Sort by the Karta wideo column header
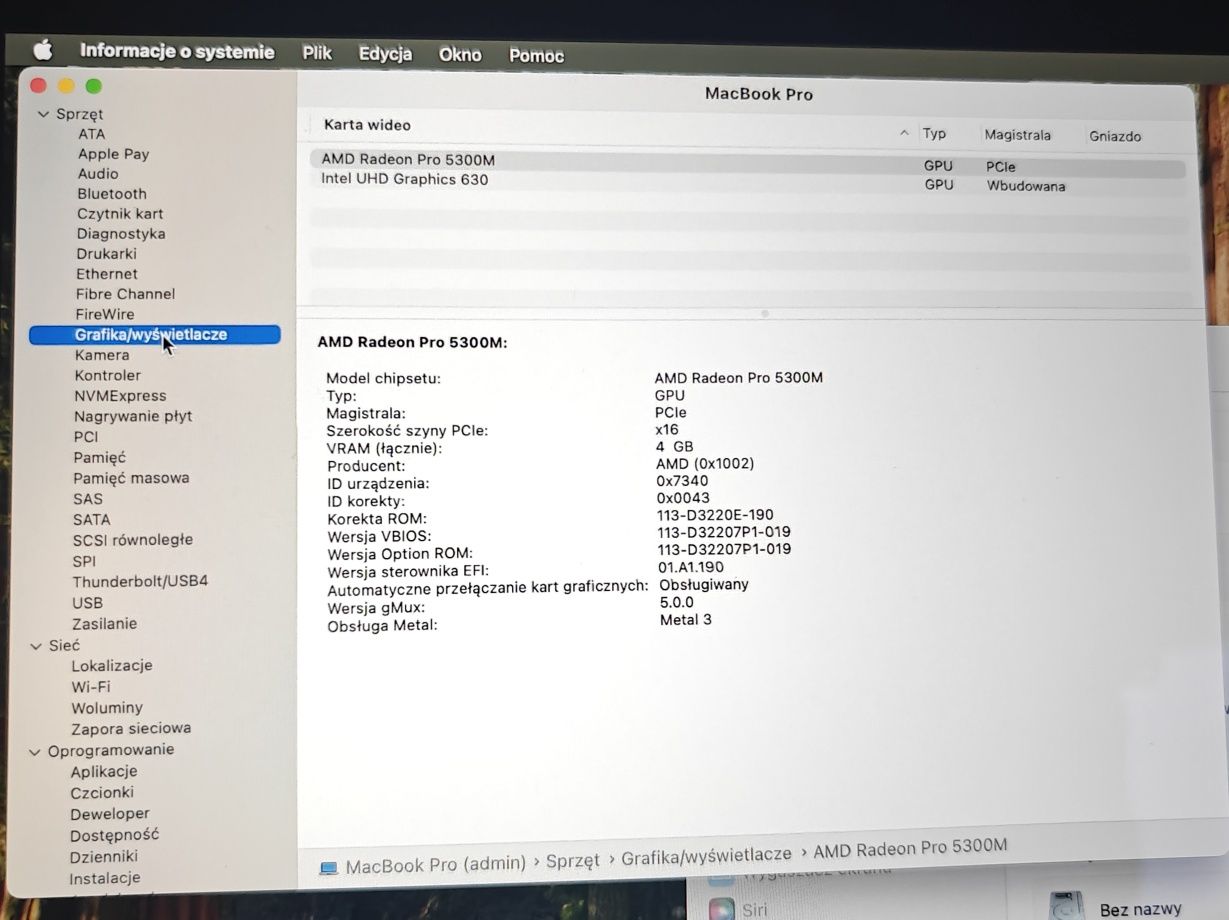The height and width of the screenshot is (920, 1229). 367,125
